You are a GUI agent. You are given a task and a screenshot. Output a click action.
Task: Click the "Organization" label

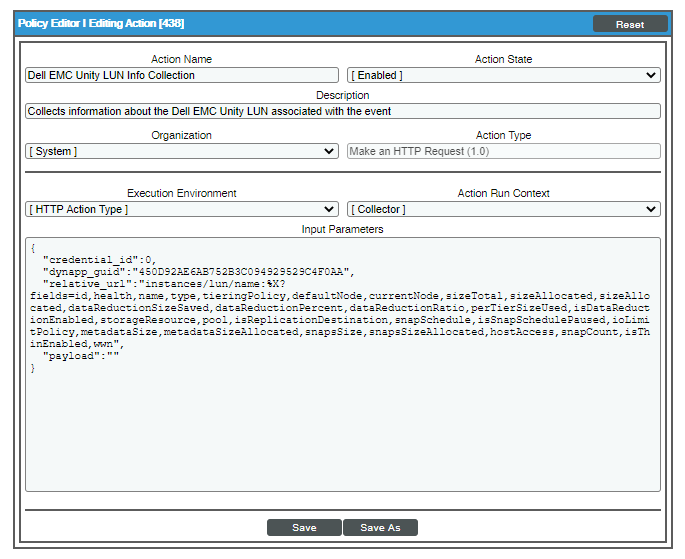(181, 135)
